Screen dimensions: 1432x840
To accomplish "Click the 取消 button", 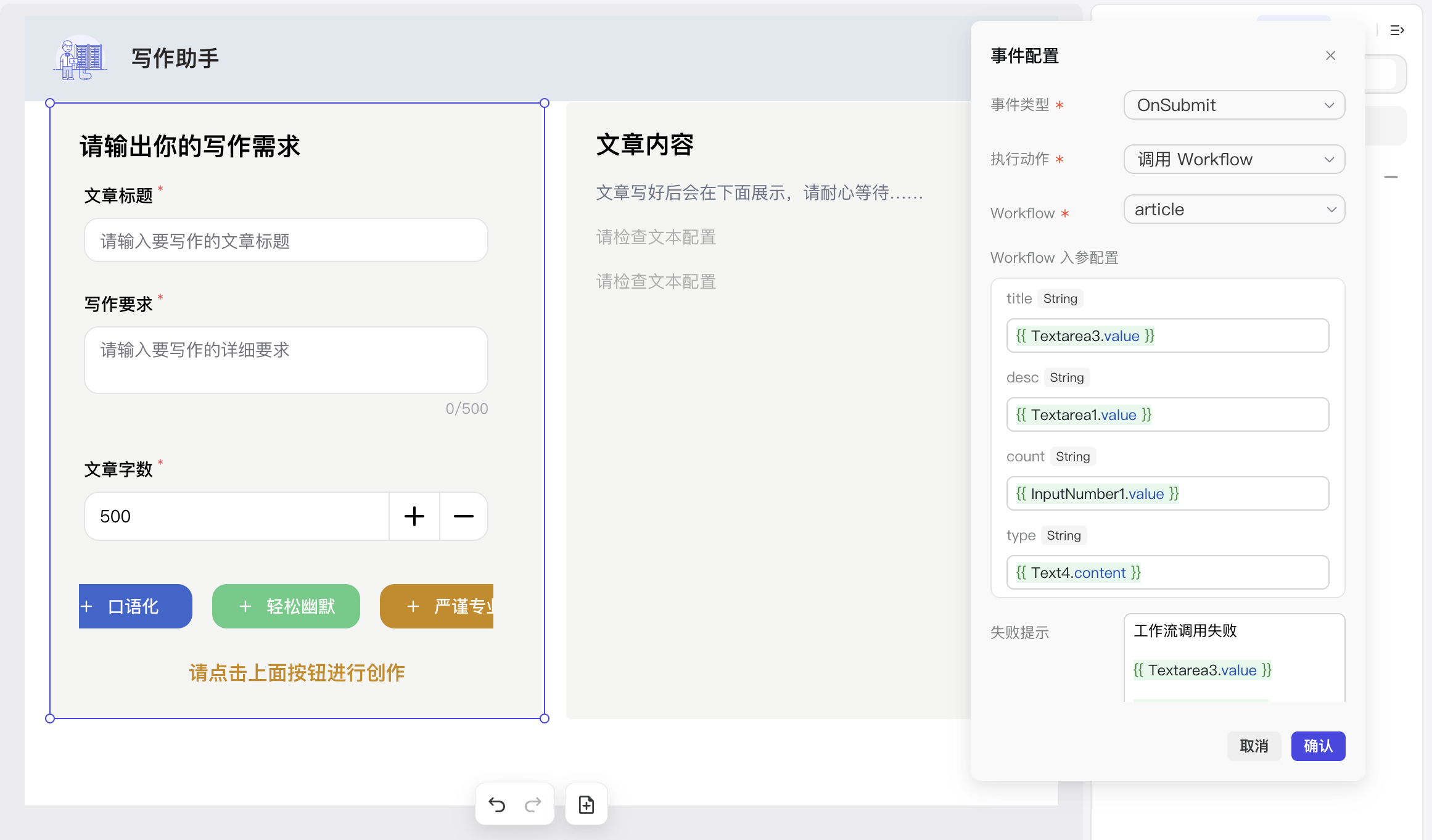I will pos(1254,746).
